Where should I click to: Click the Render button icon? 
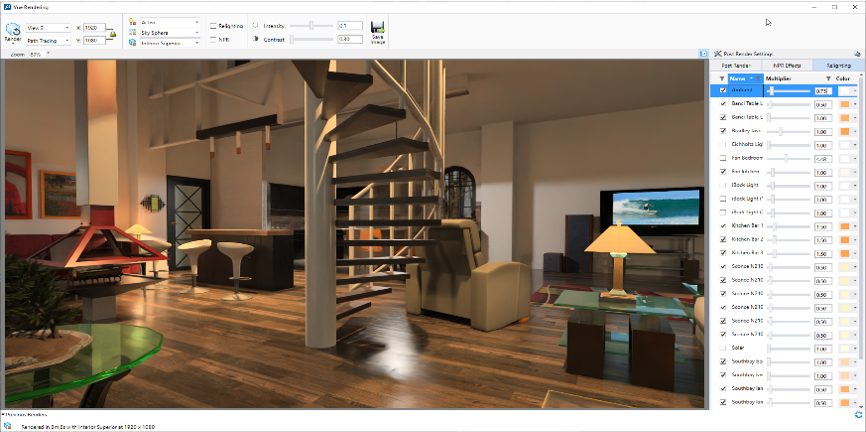click(13, 28)
